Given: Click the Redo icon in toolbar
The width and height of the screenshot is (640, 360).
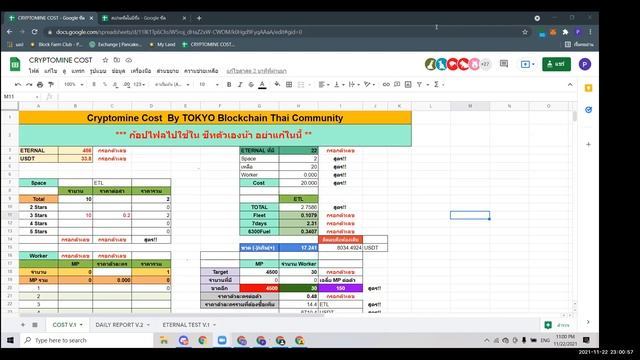Looking at the screenshot, I should [x=29, y=84].
